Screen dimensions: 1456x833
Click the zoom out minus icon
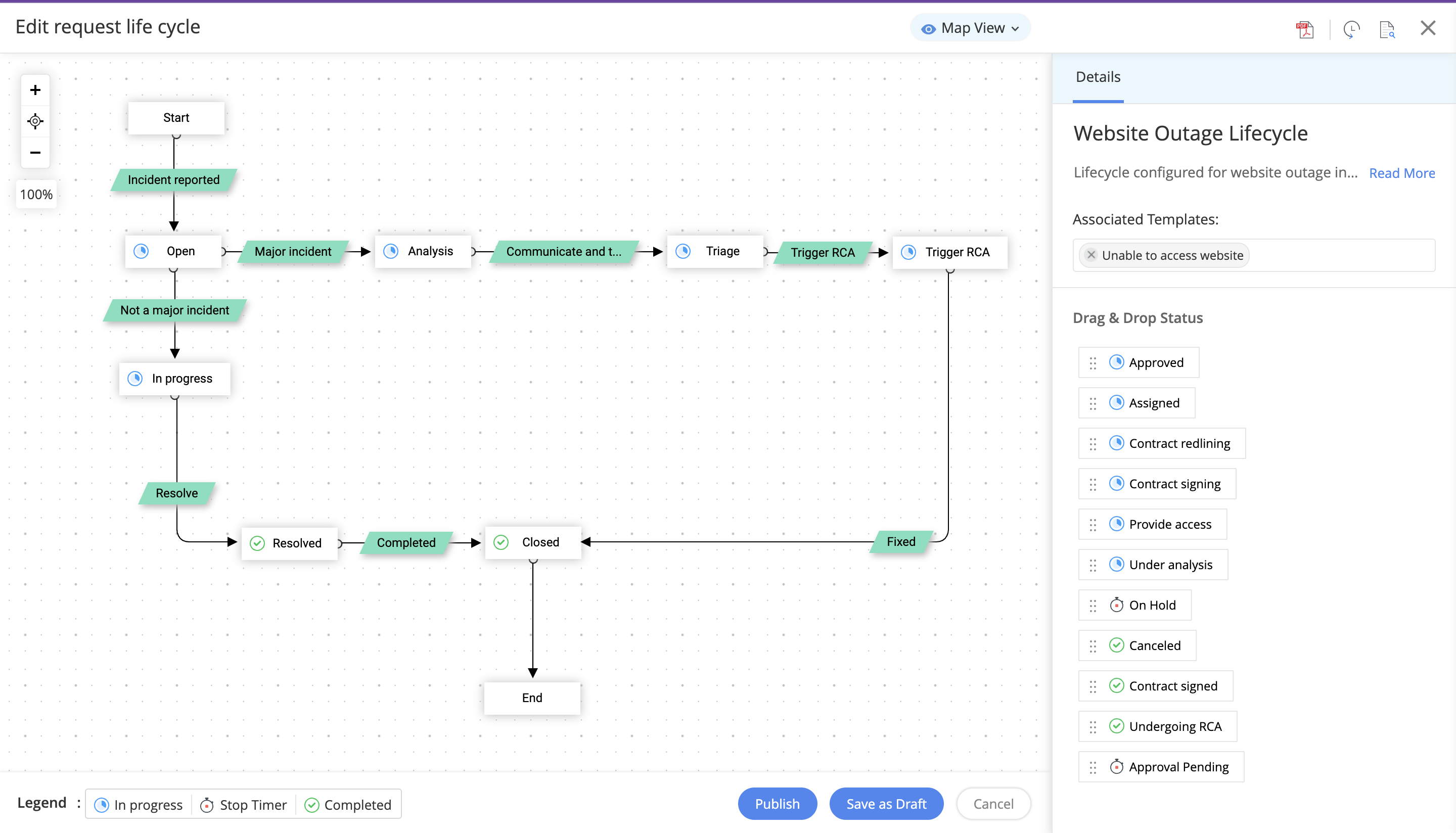[x=35, y=152]
